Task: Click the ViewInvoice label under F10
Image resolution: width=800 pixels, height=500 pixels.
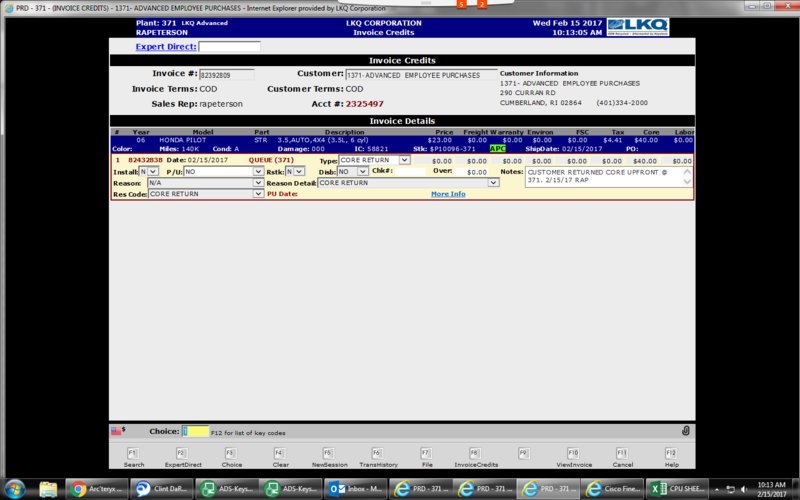Action: tap(574, 465)
